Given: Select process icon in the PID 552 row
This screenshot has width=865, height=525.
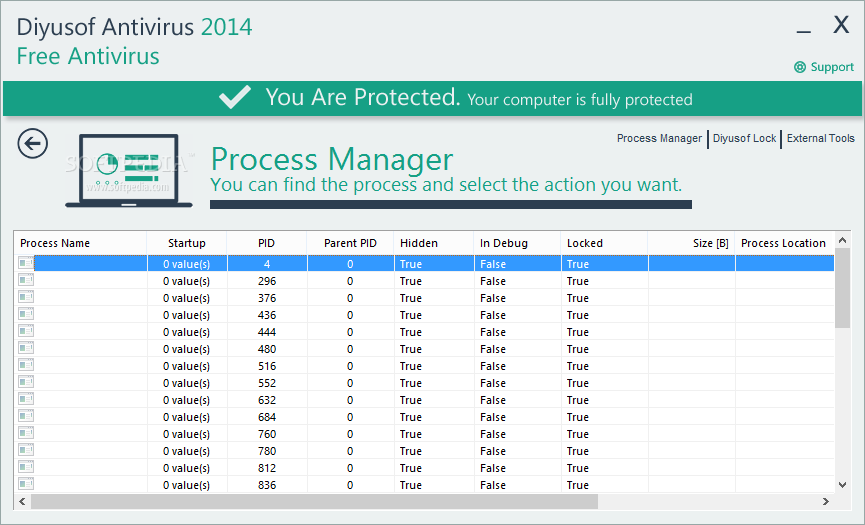Looking at the screenshot, I should coord(26,383).
